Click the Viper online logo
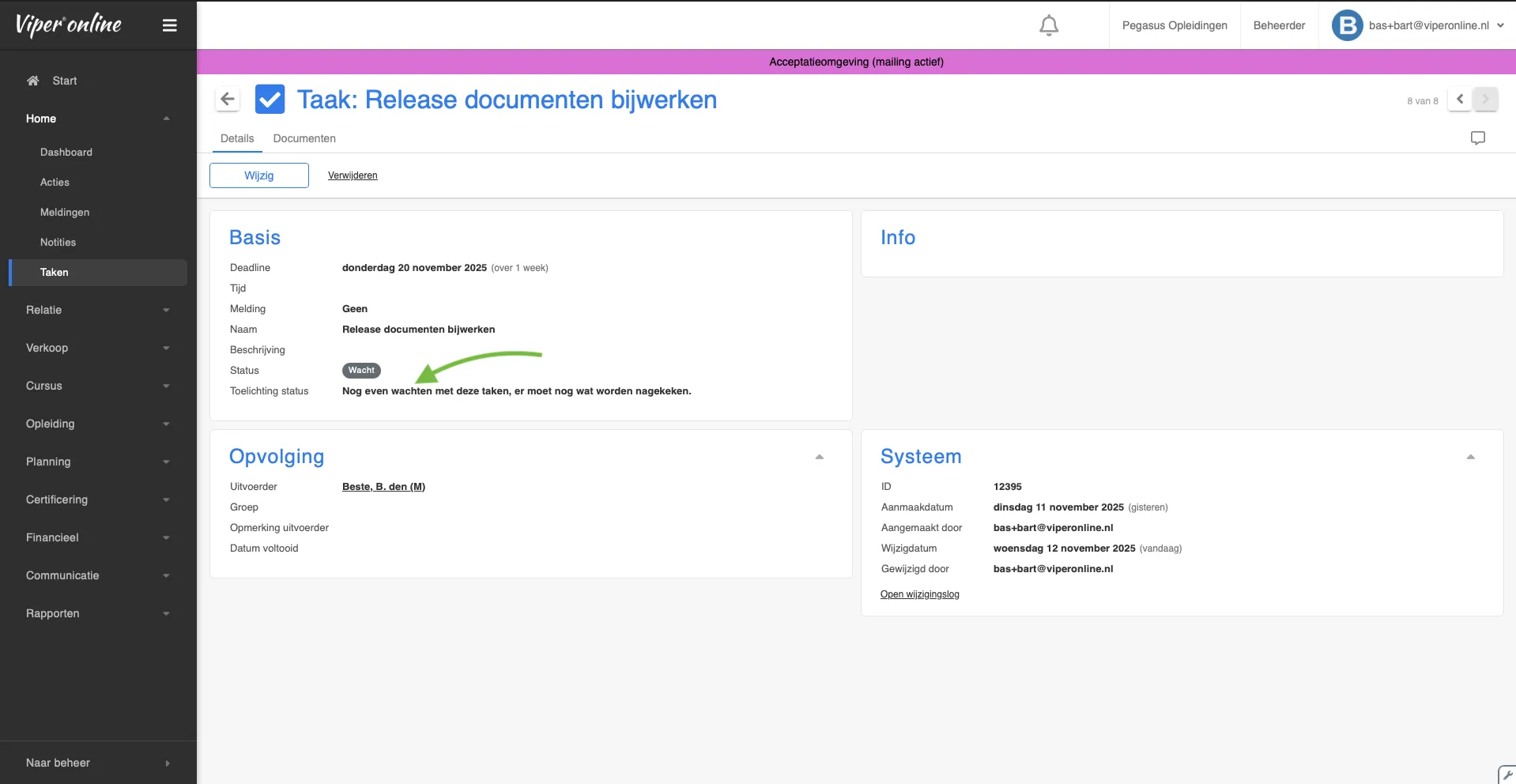 pos(69,25)
